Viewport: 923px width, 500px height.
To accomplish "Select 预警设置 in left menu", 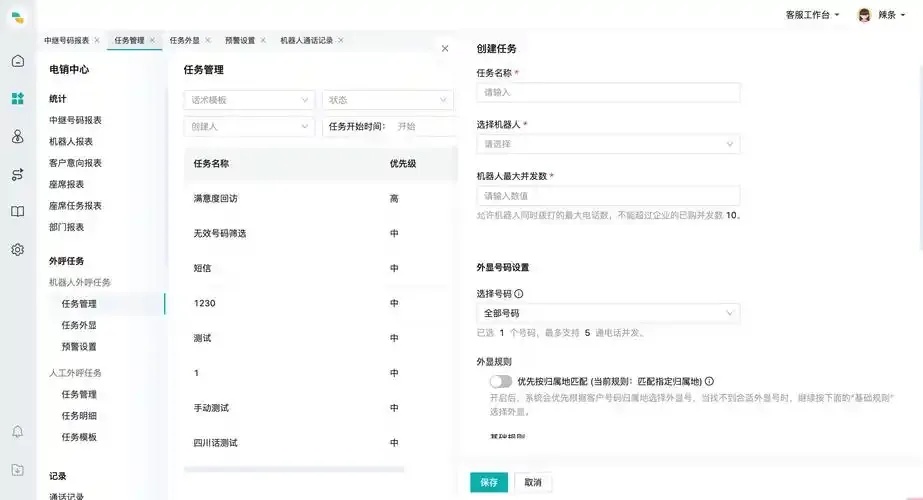I will (x=79, y=346).
